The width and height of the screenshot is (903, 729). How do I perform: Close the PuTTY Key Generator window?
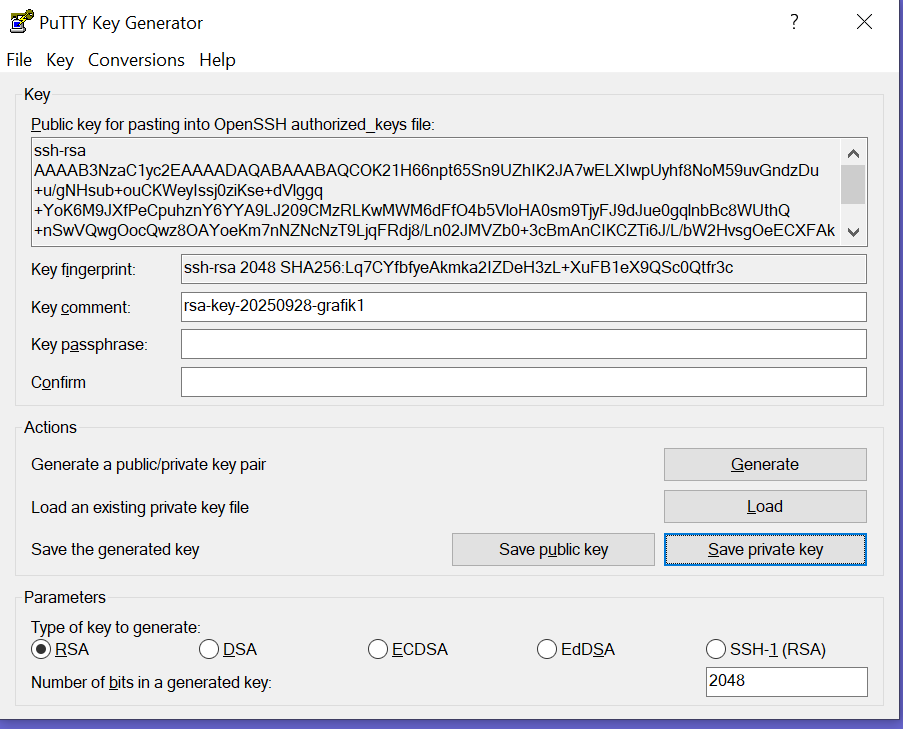[864, 22]
